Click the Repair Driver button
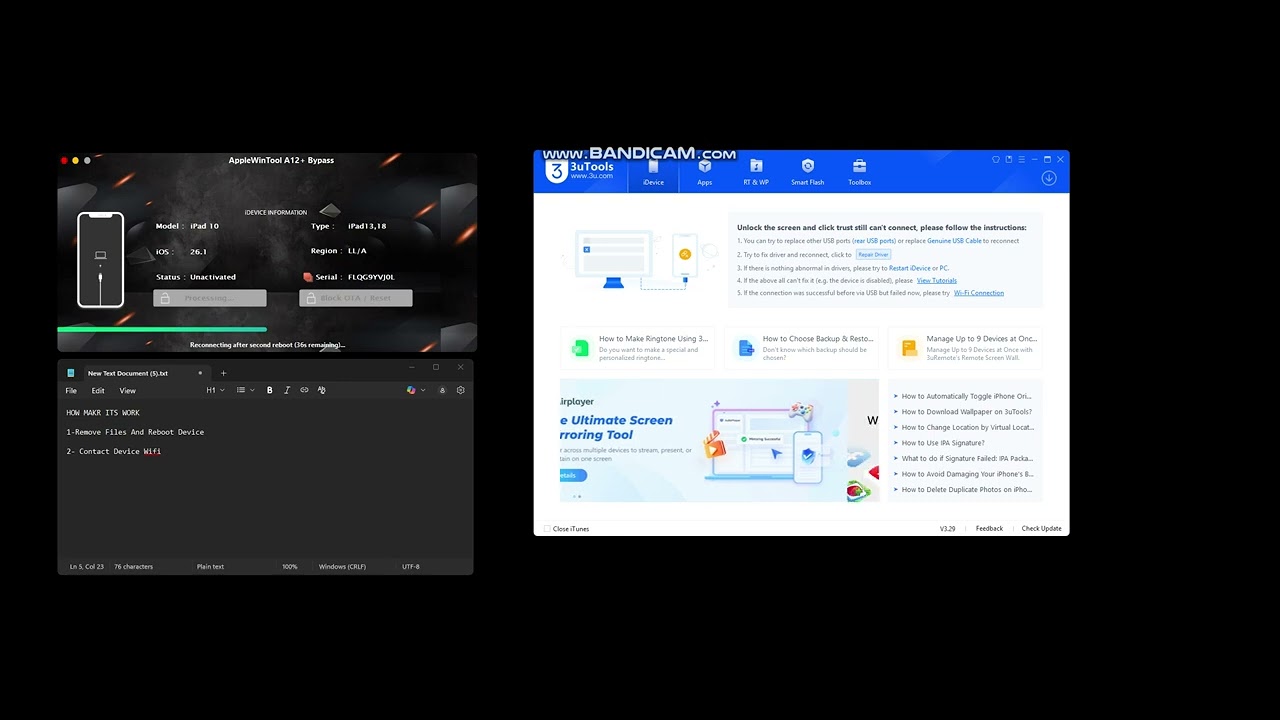This screenshot has height=720, width=1280. point(873,255)
